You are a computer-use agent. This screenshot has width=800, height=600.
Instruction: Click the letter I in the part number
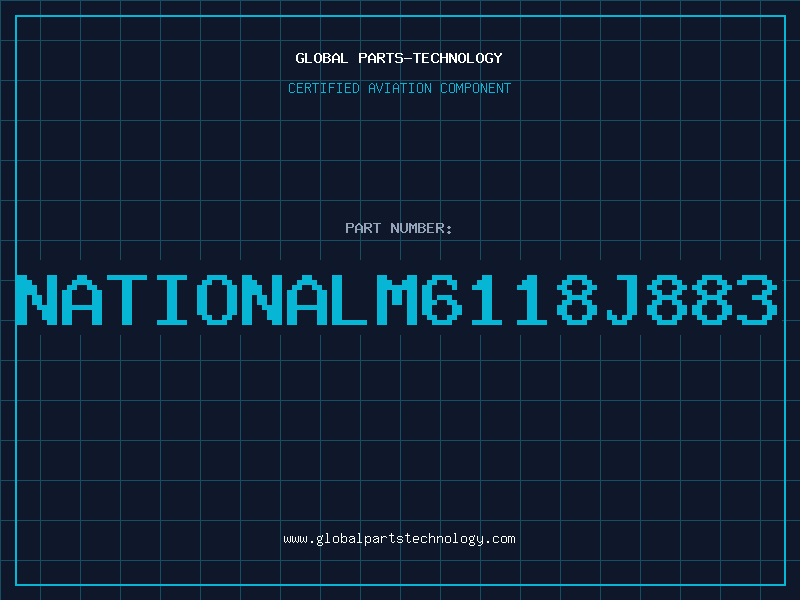click(172, 299)
